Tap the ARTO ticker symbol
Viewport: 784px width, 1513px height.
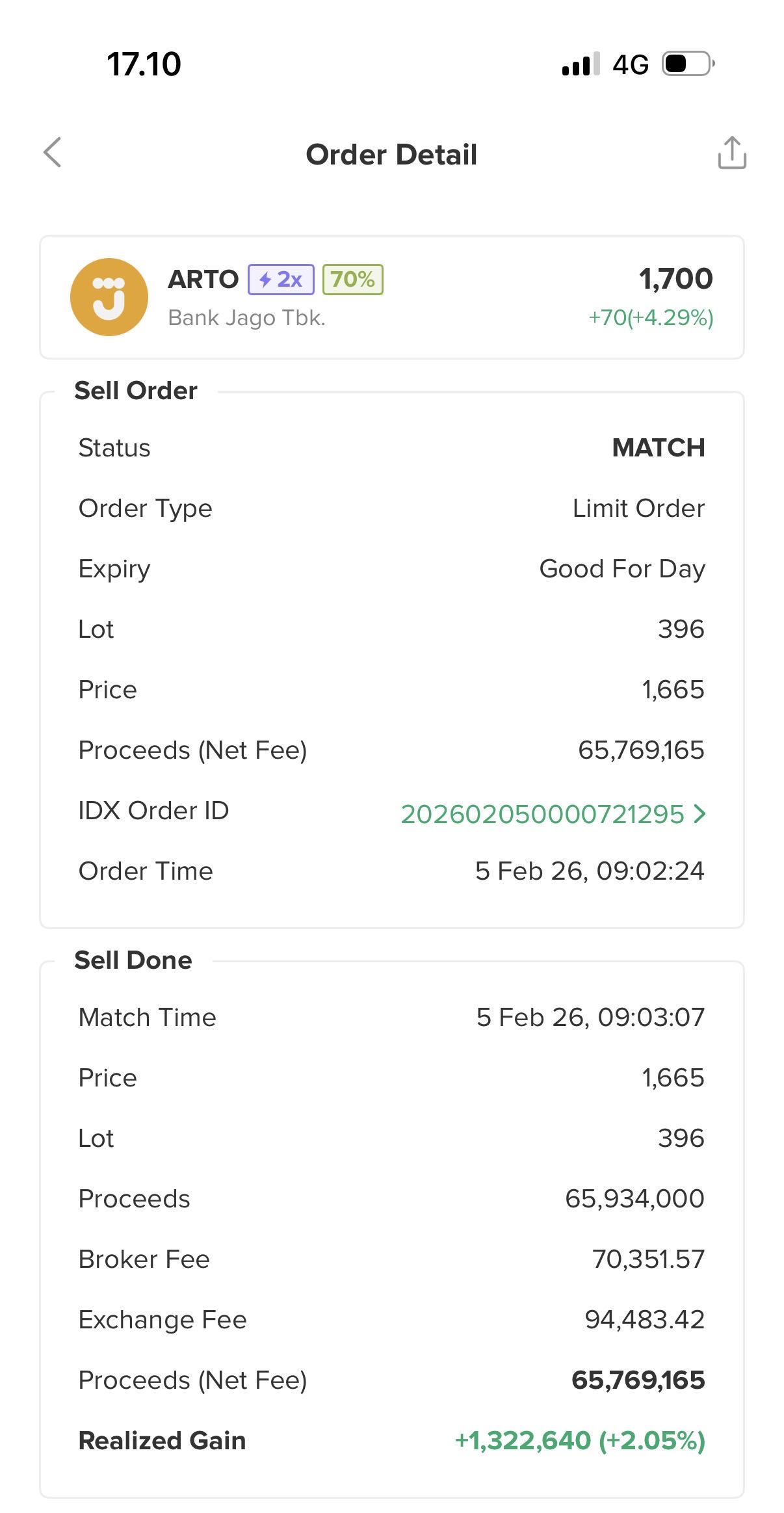click(203, 280)
